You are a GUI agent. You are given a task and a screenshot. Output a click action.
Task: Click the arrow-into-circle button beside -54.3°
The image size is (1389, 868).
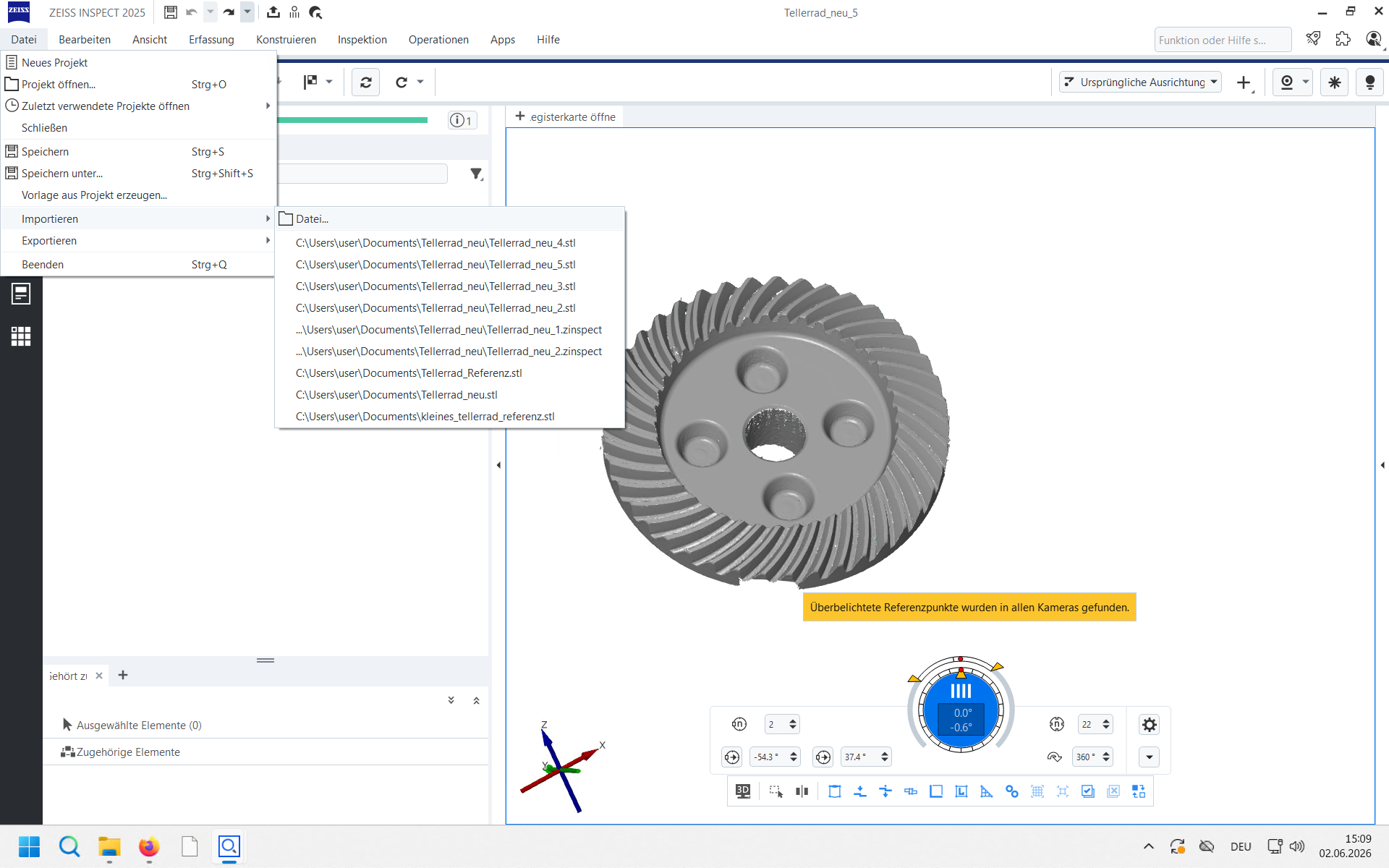coord(732,757)
